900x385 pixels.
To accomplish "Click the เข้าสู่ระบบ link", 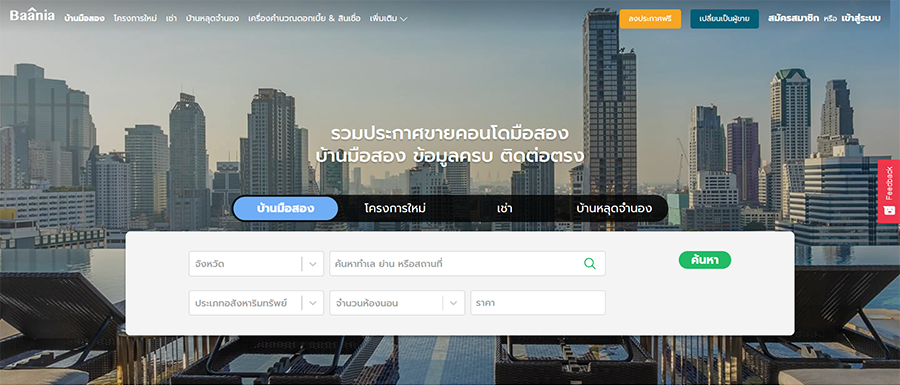I will (x=861, y=18).
